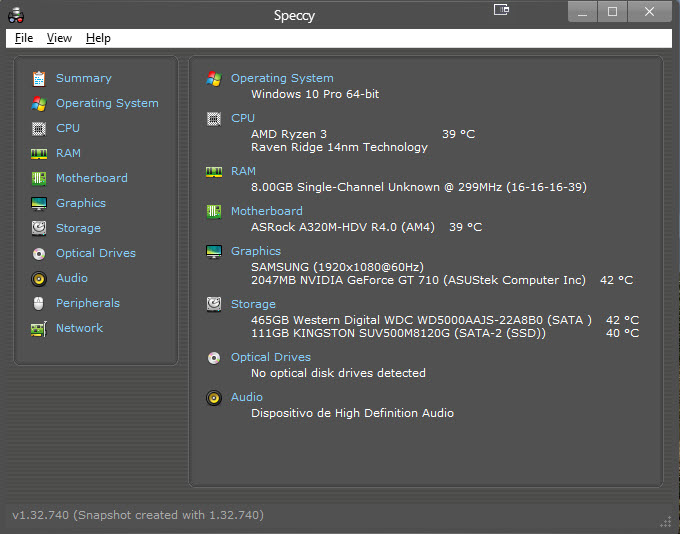Open Peripherals from sidebar
Image resolution: width=680 pixels, height=534 pixels.
coord(88,303)
